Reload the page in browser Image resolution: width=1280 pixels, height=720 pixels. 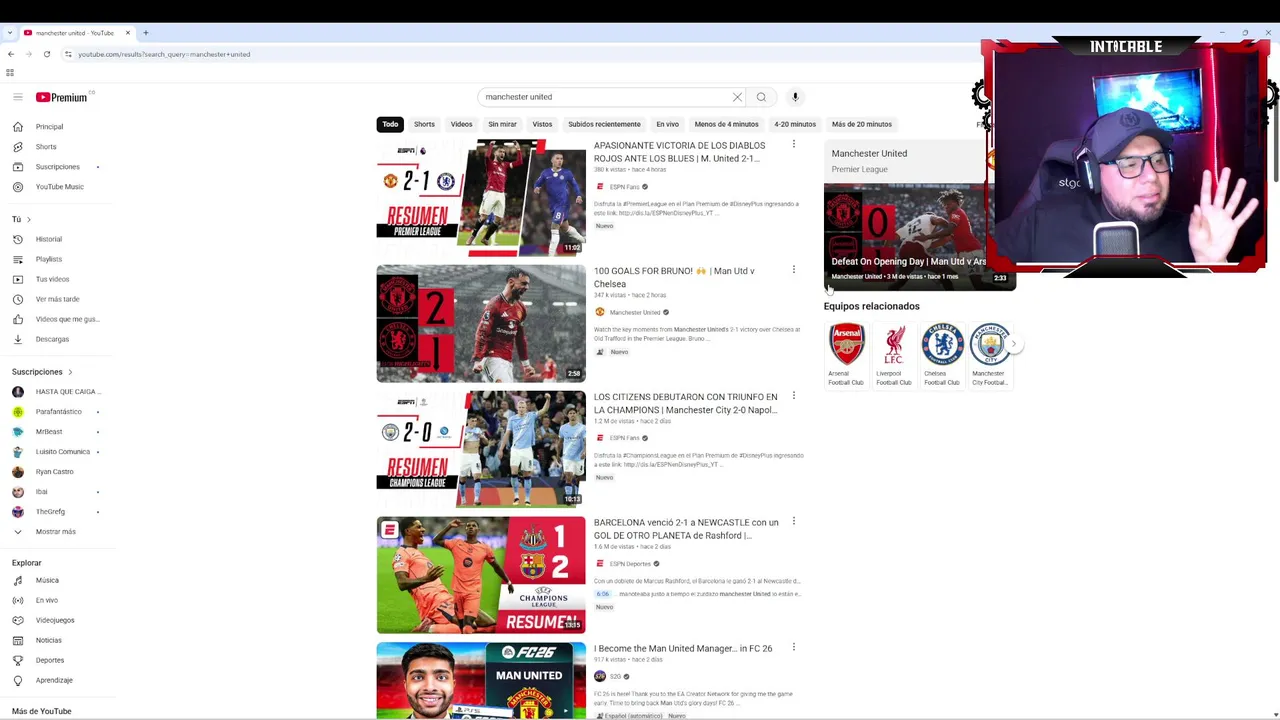point(47,54)
